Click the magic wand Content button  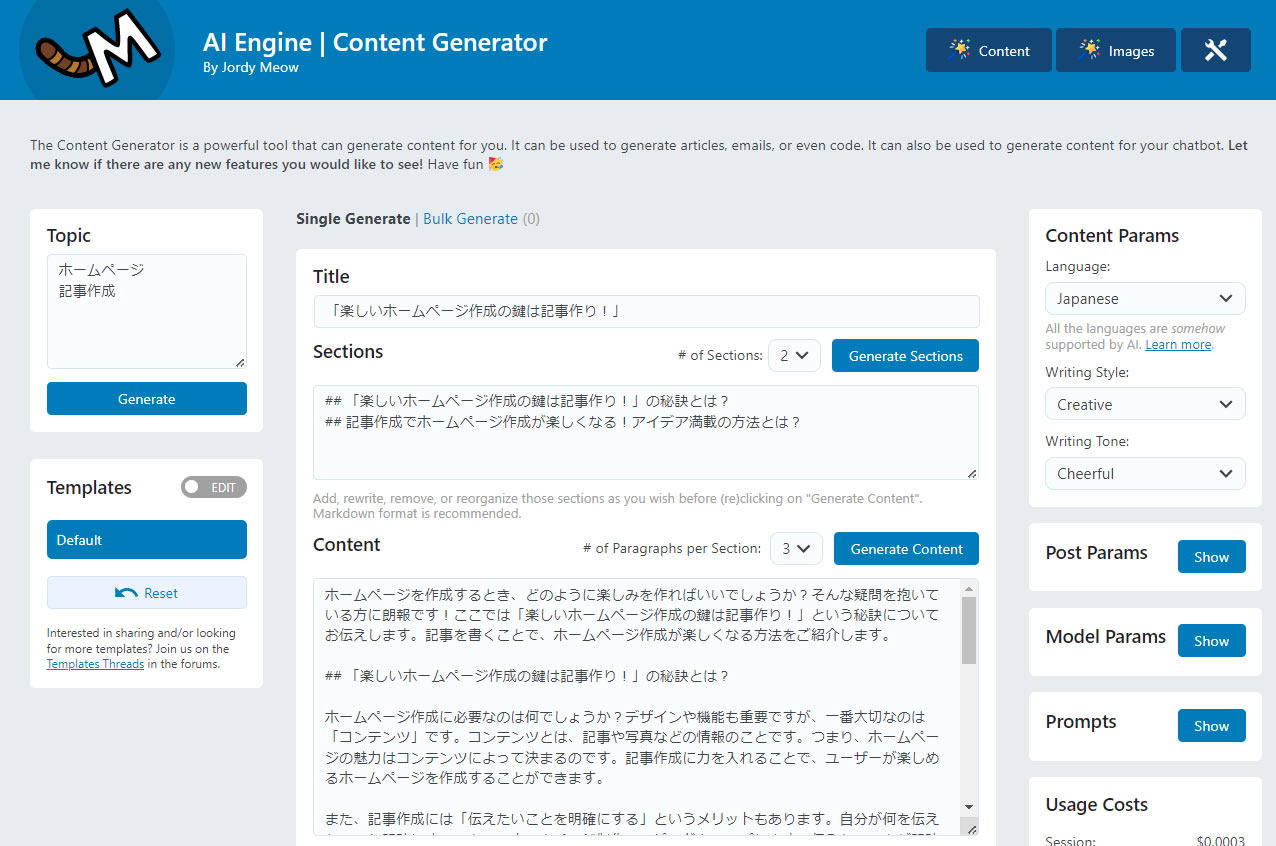coord(988,50)
